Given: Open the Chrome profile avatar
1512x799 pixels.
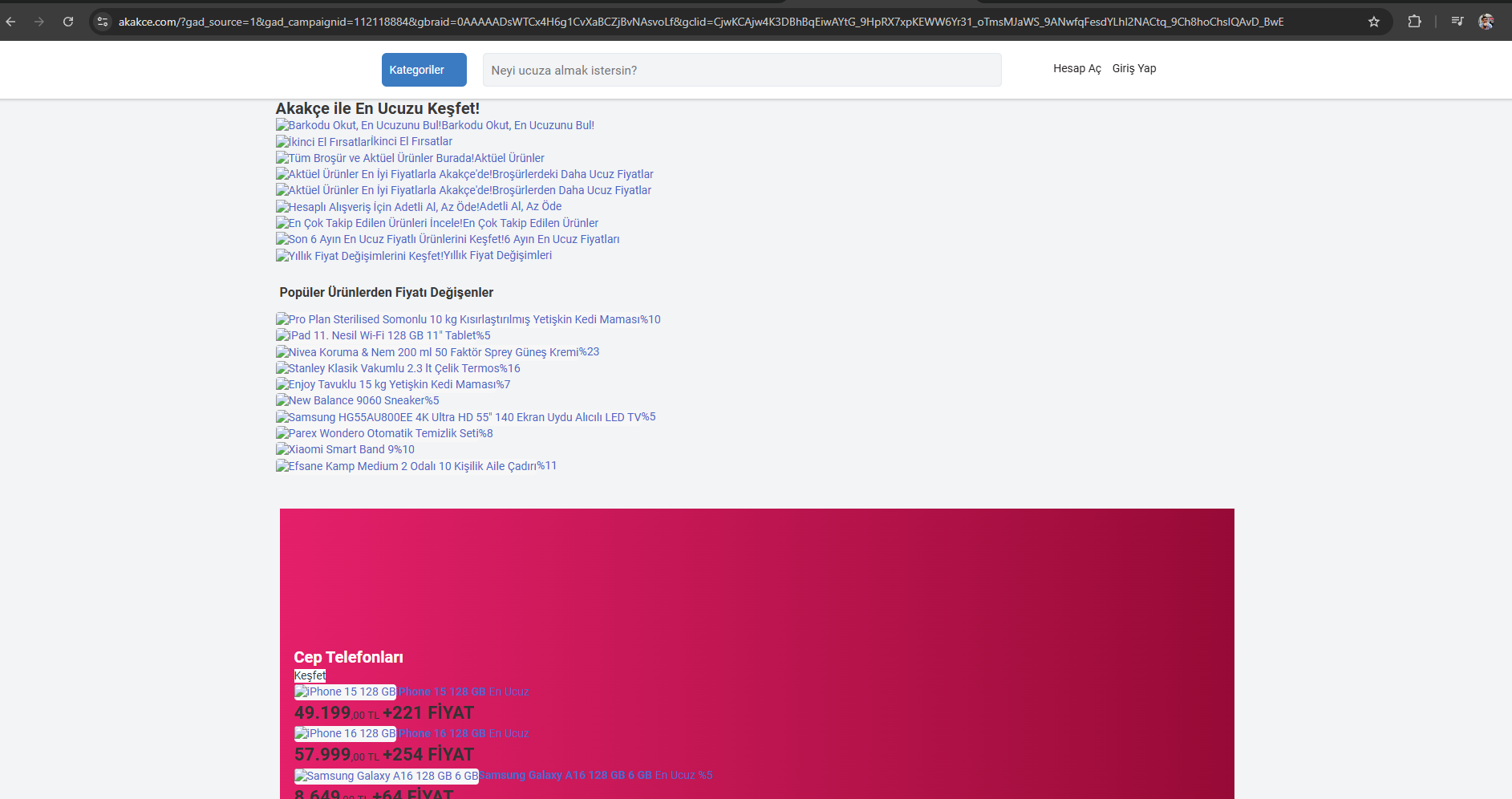Looking at the screenshot, I should tap(1486, 22).
